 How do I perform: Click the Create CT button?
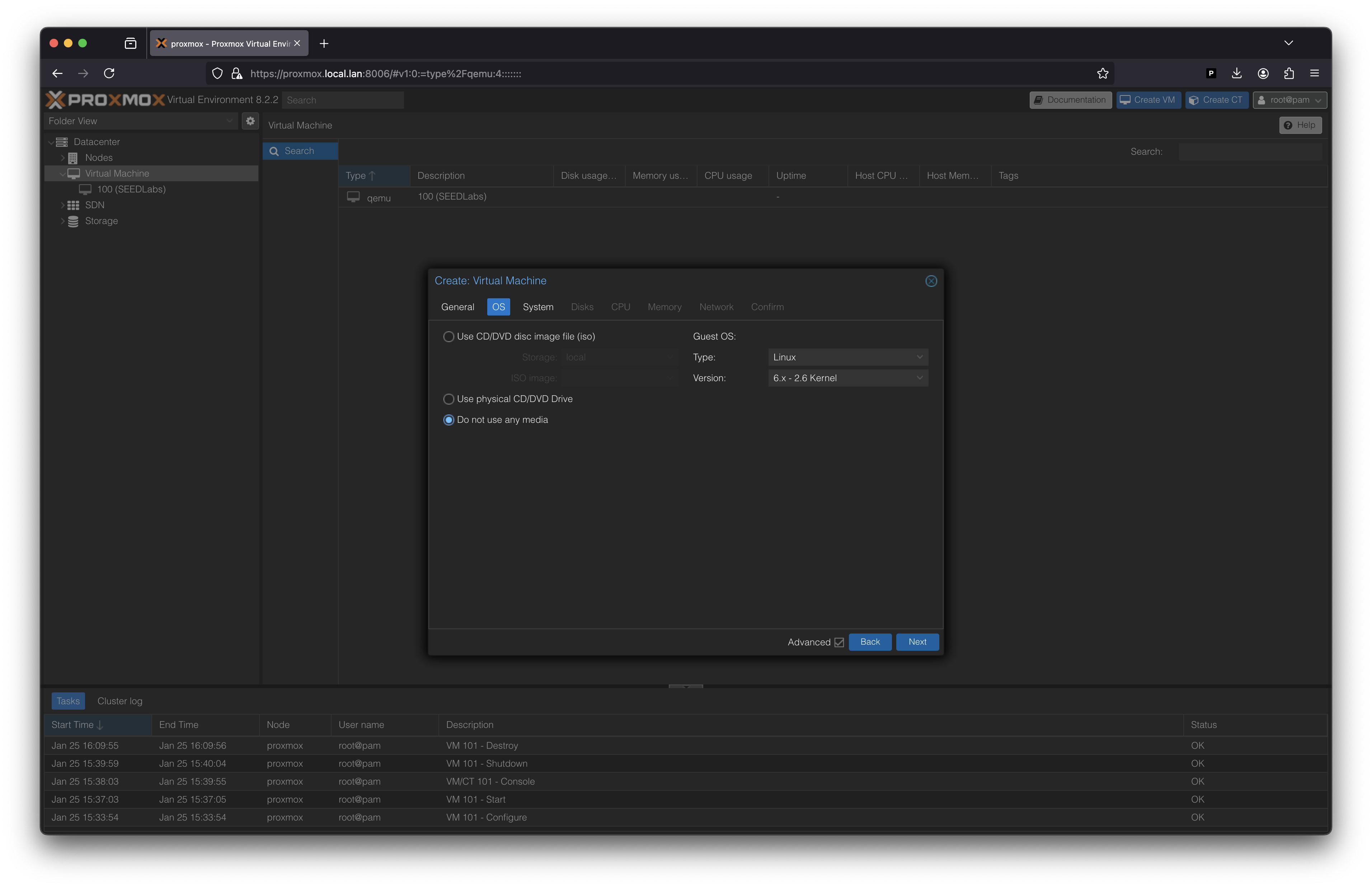pyautogui.click(x=1216, y=100)
